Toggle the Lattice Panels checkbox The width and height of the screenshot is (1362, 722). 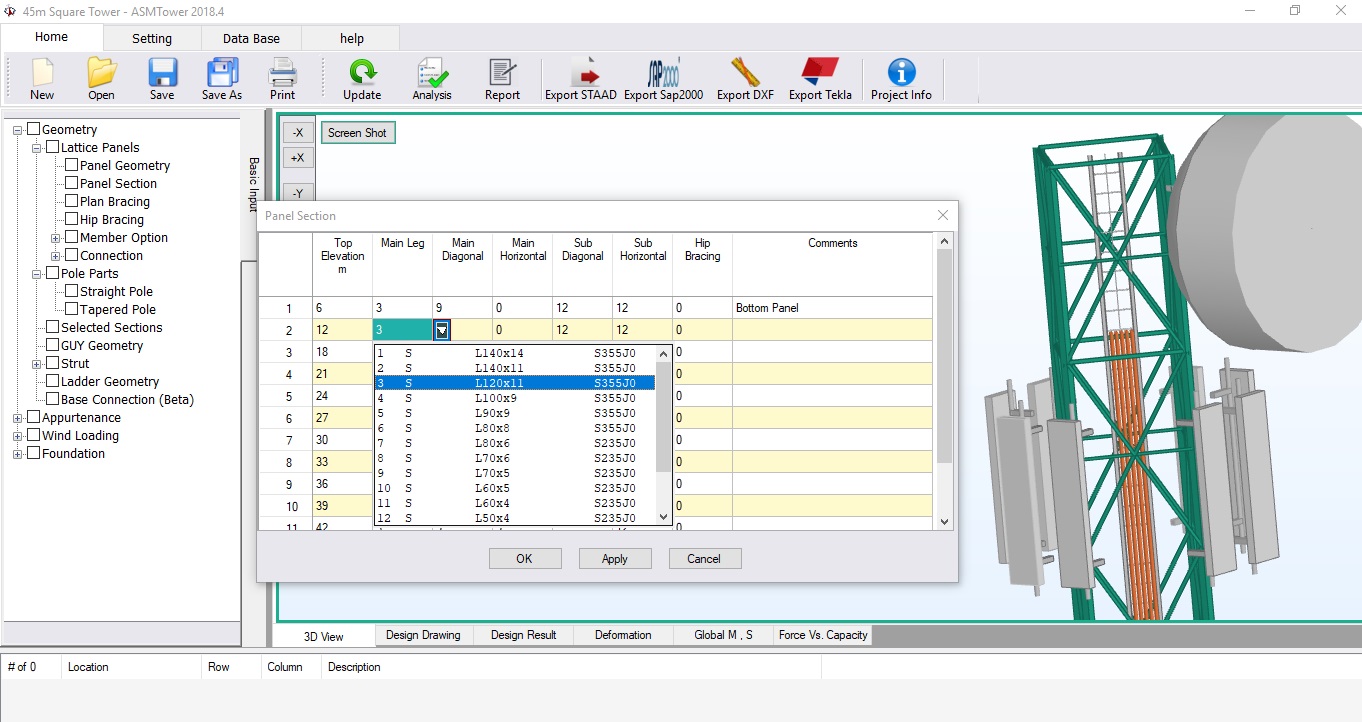52,147
